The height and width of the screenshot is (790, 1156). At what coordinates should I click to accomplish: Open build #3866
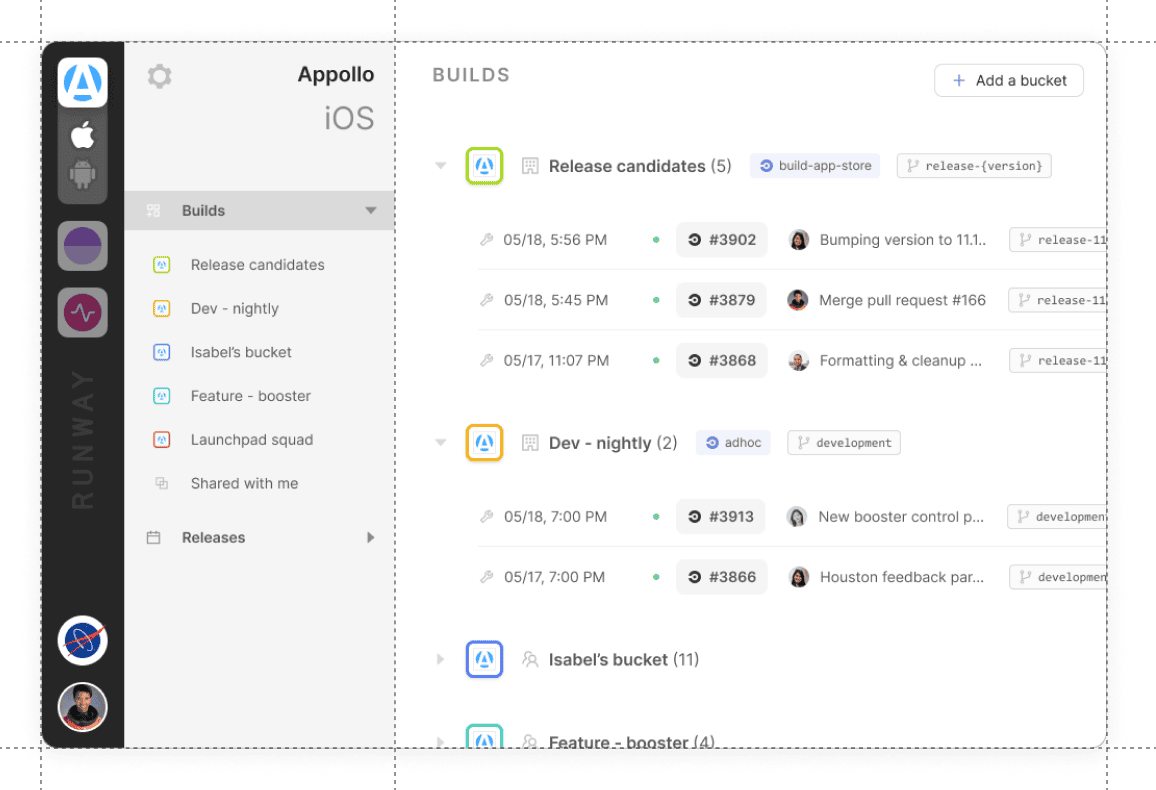coord(722,577)
